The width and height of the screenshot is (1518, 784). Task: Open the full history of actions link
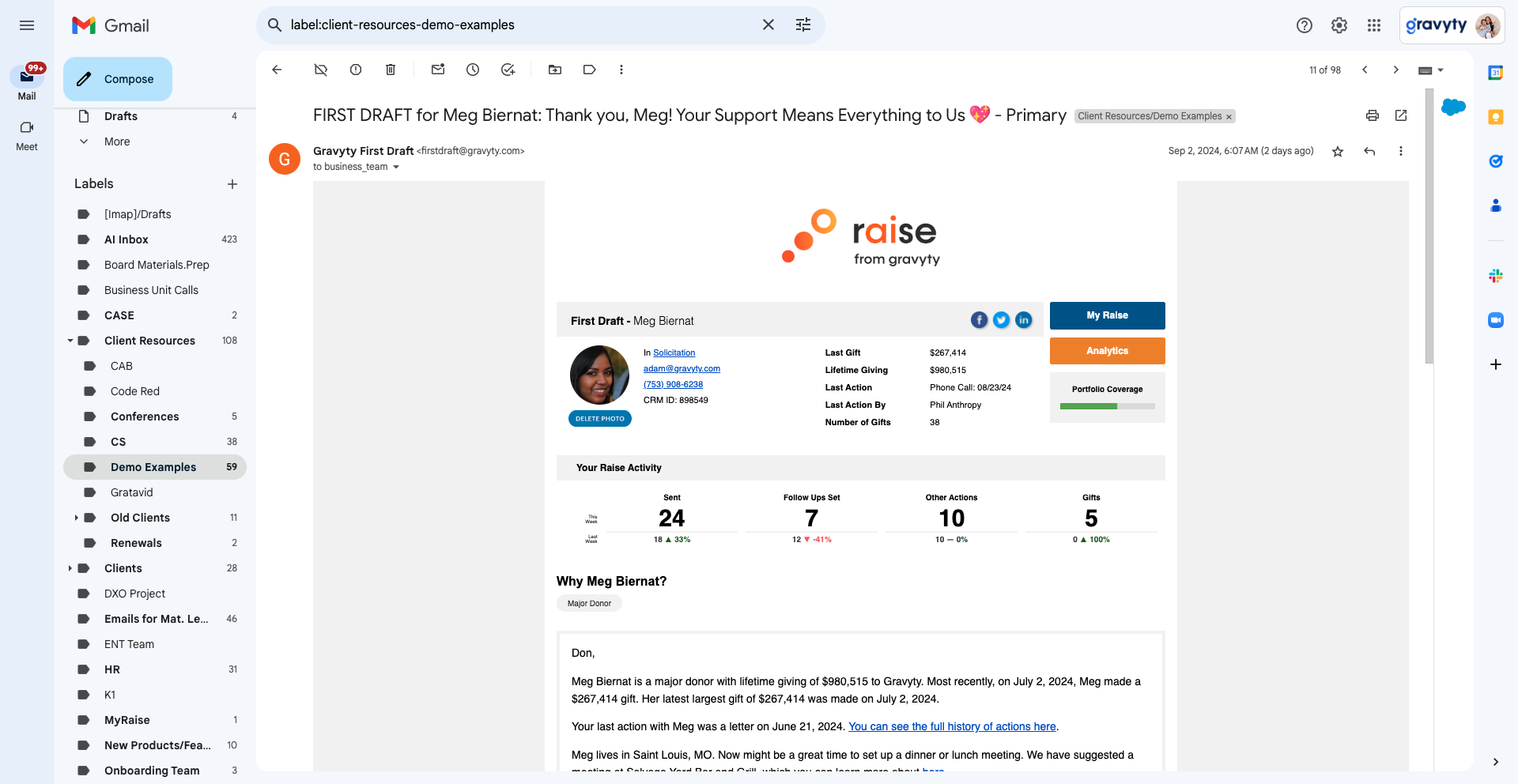pos(952,726)
